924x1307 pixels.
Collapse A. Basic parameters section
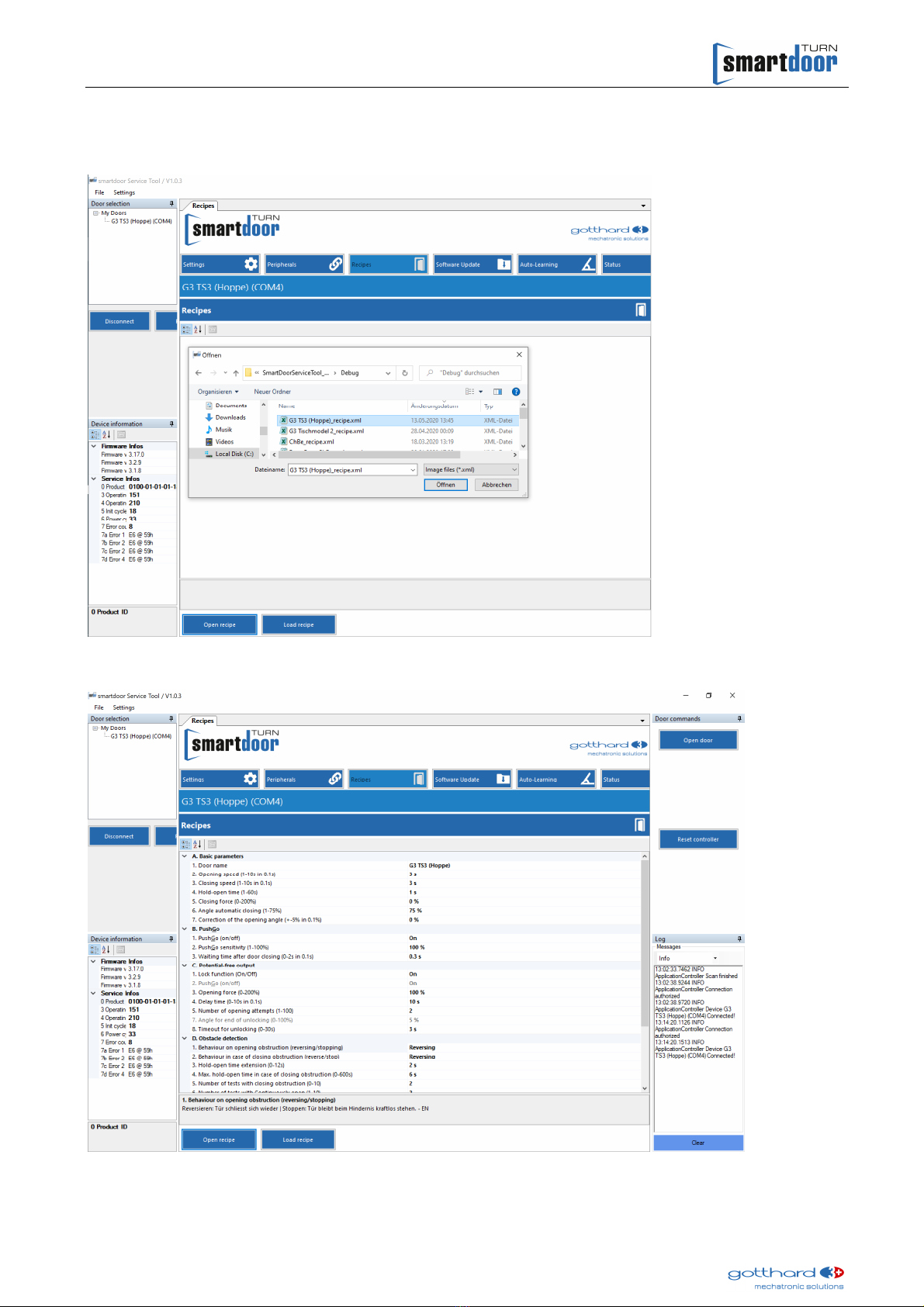click(185, 856)
